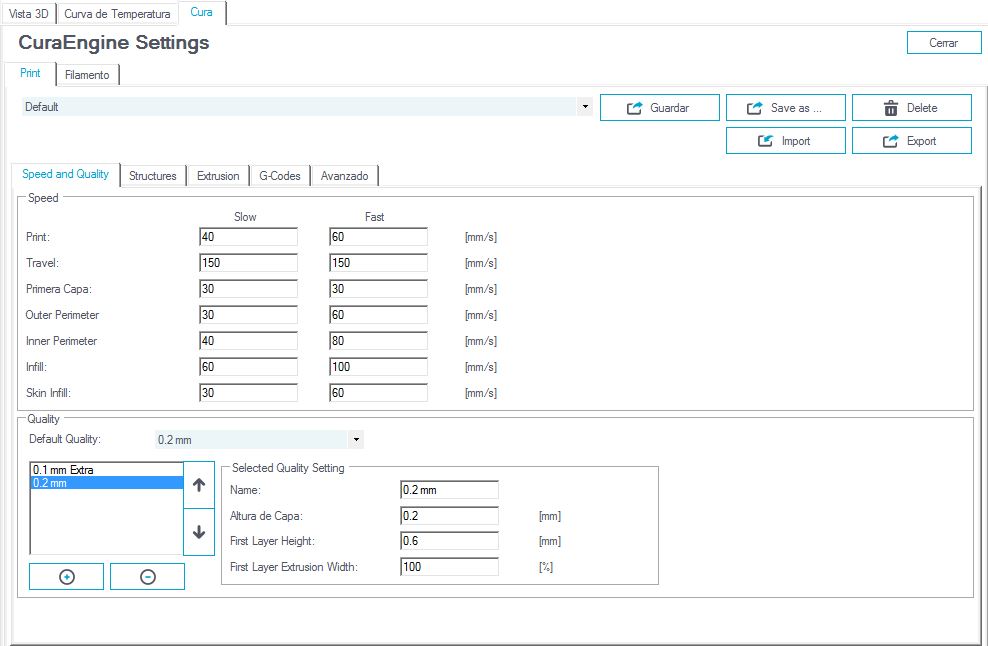Export the print profile
This screenshot has height=646, width=988.
pos(912,141)
